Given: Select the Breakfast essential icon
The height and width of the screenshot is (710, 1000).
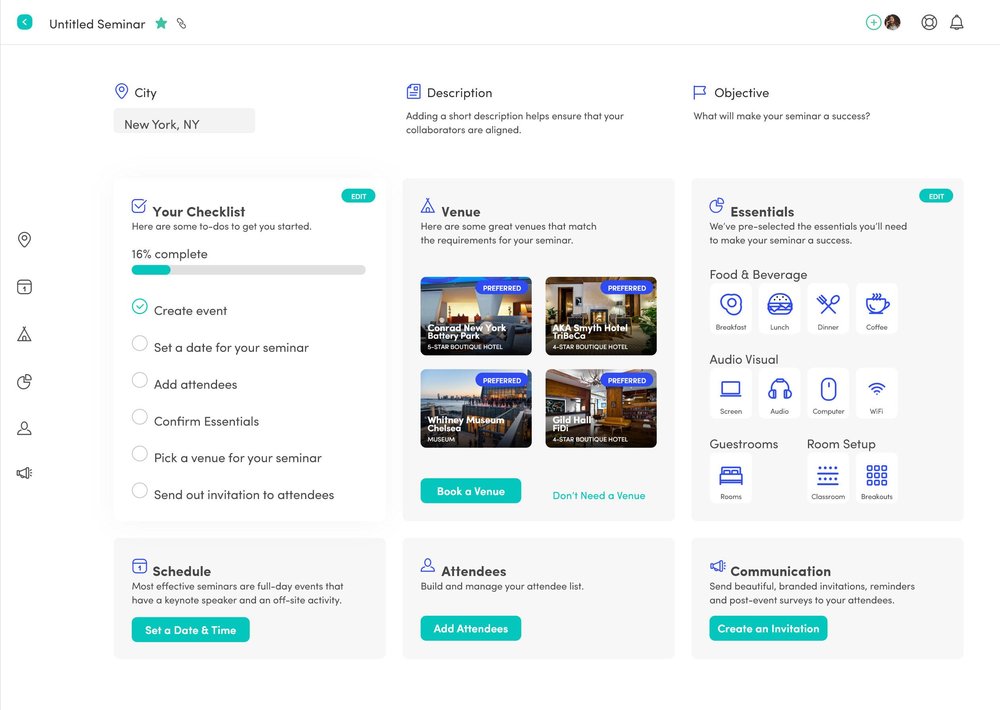Looking at the screenshot, I should pyautogui.click(x=731, y=309).
